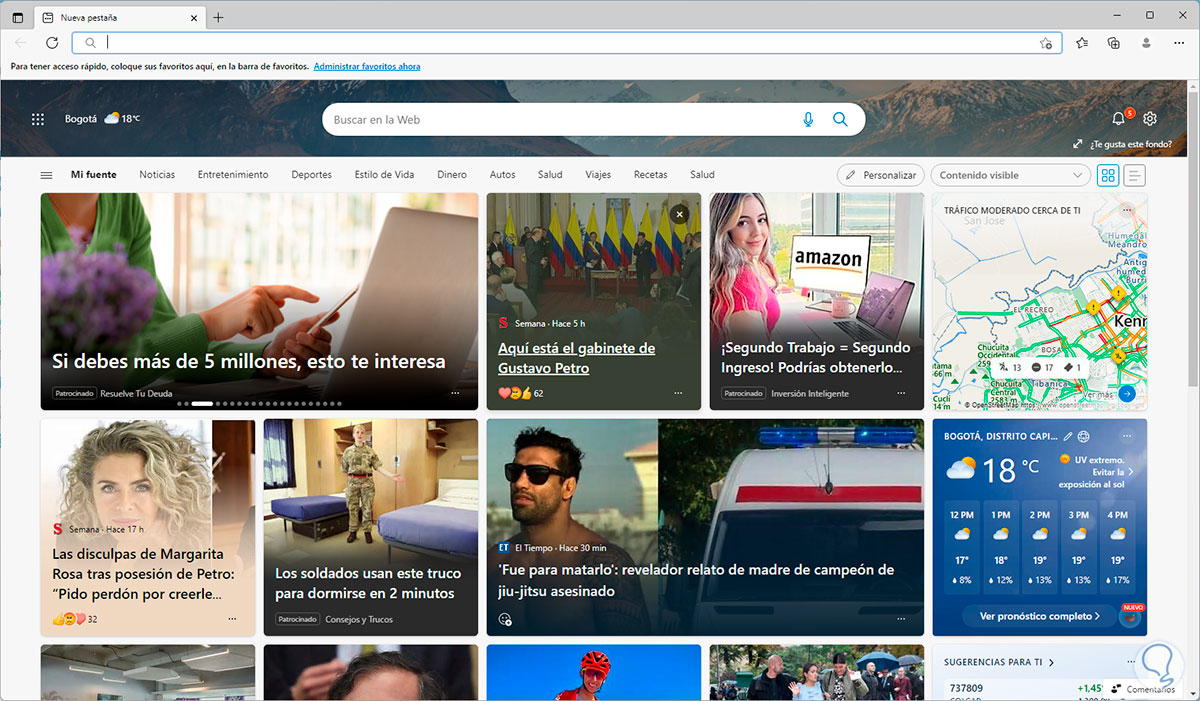Open options on the Consejos y Trucos card
The image size is (1200, 701).
[x=455, y=619]
